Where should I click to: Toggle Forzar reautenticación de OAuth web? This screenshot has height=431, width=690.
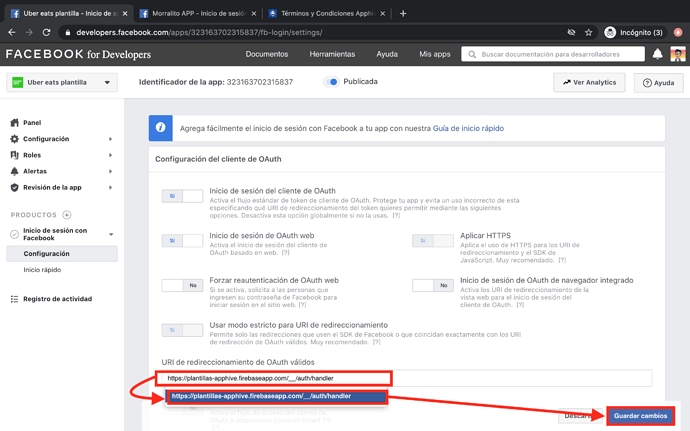(x=182, y=285)
